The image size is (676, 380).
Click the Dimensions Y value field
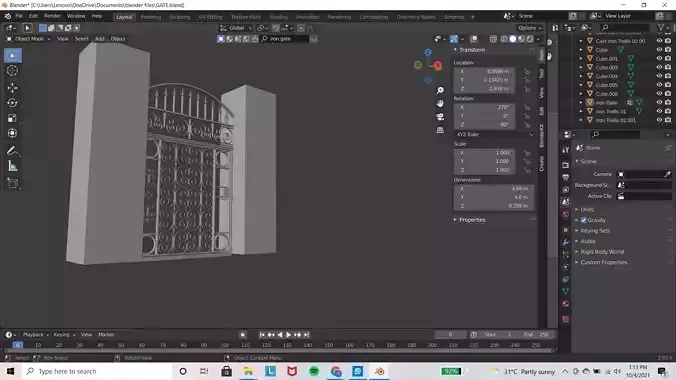494,197
